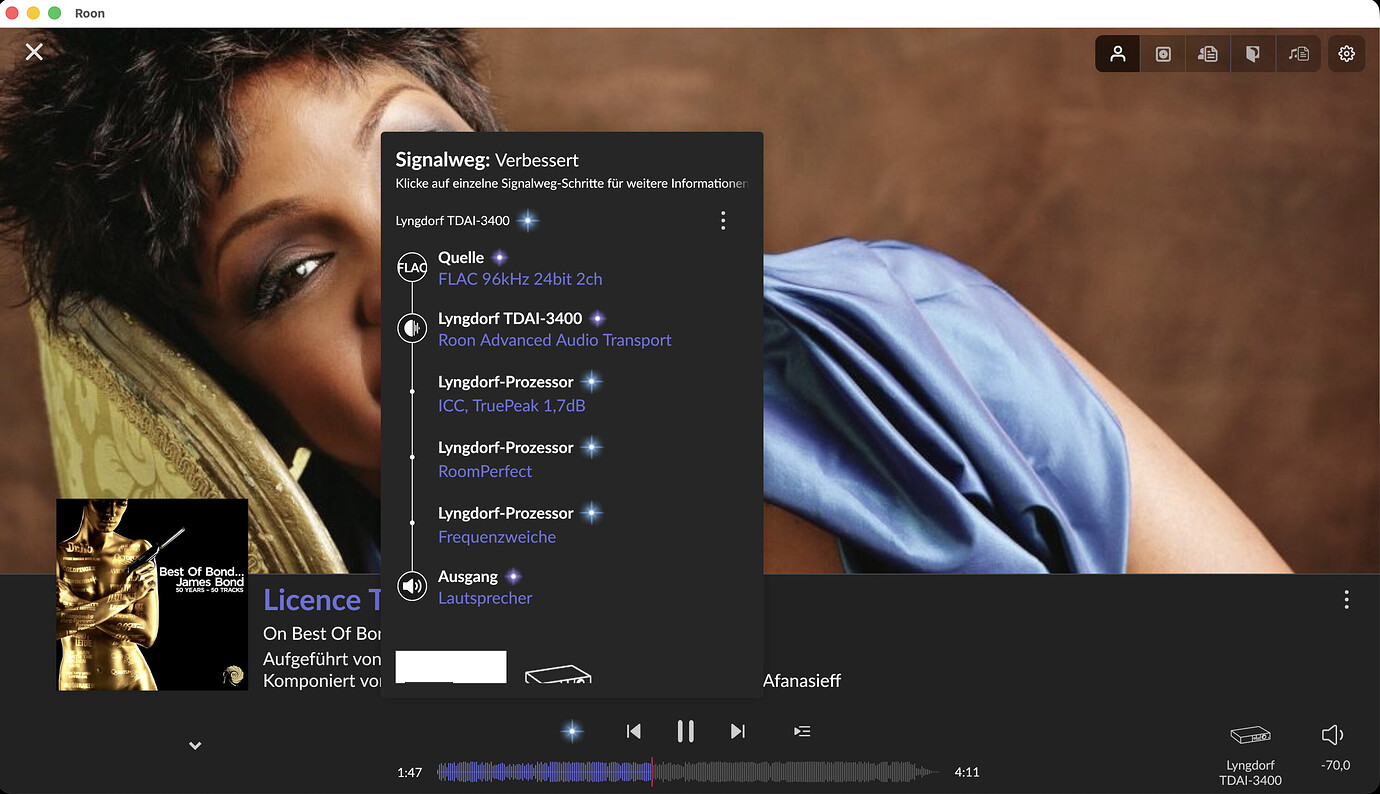The width and height of the screenshot is (1380, 794).
Task: Click the Ausgang speaker icon
Action: click(412, 586)
